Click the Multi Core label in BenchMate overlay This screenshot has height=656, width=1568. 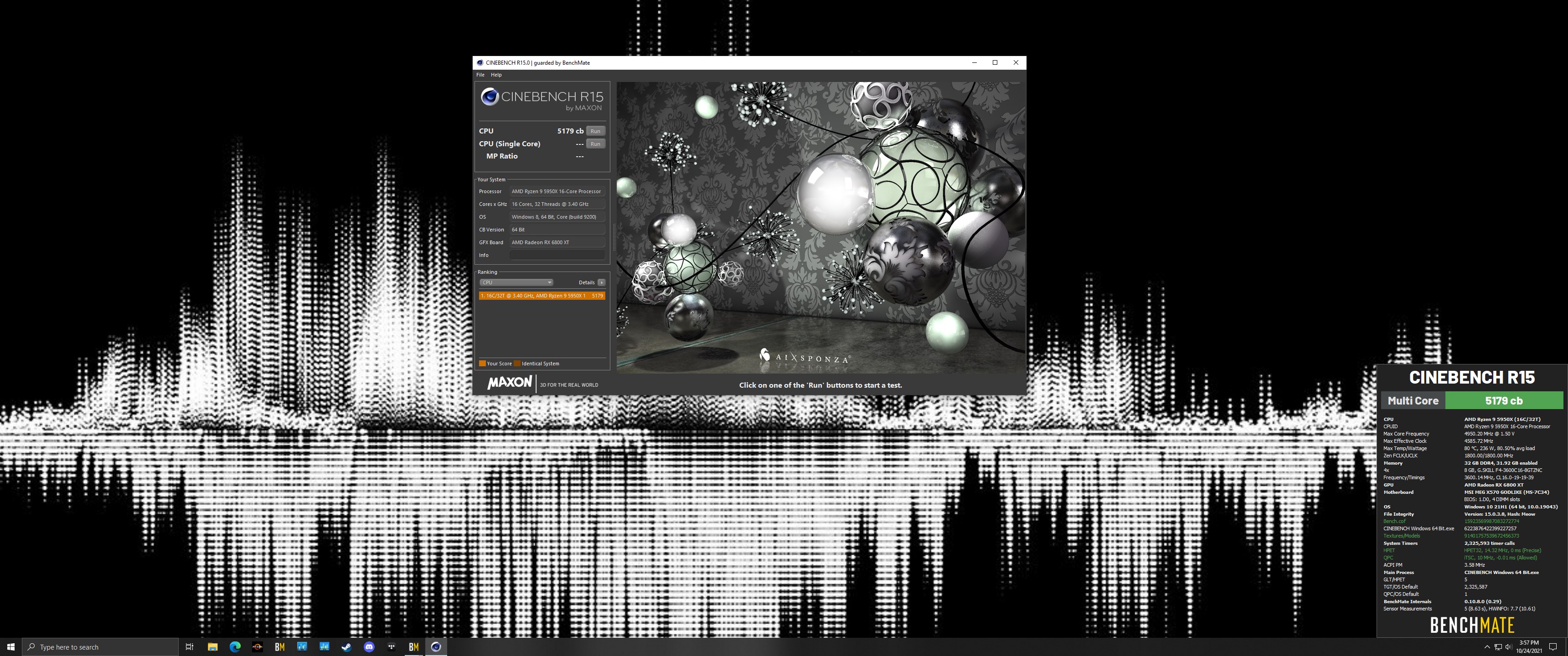click(x=1413, y=400)
